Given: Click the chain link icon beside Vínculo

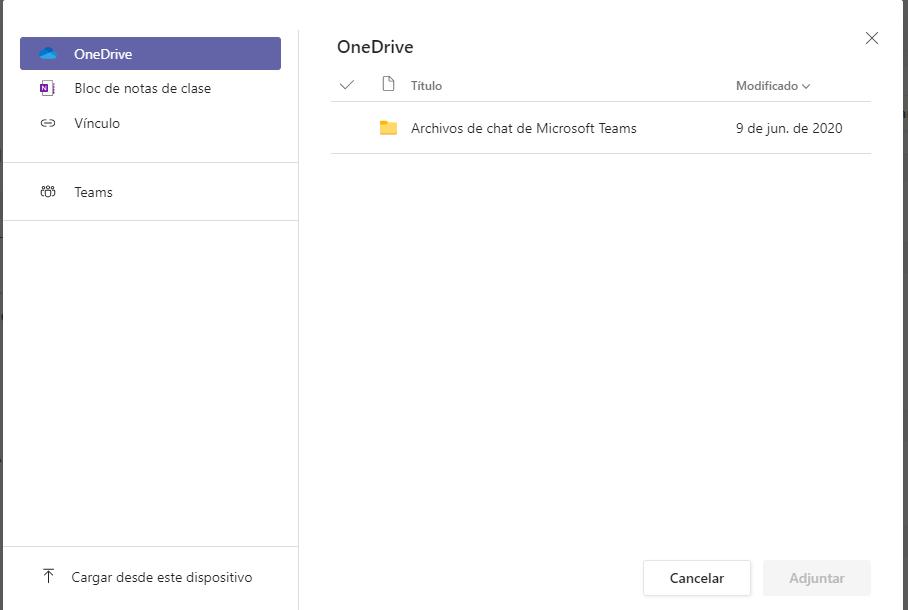Looking at the screenshot, I should click(47, 123).
